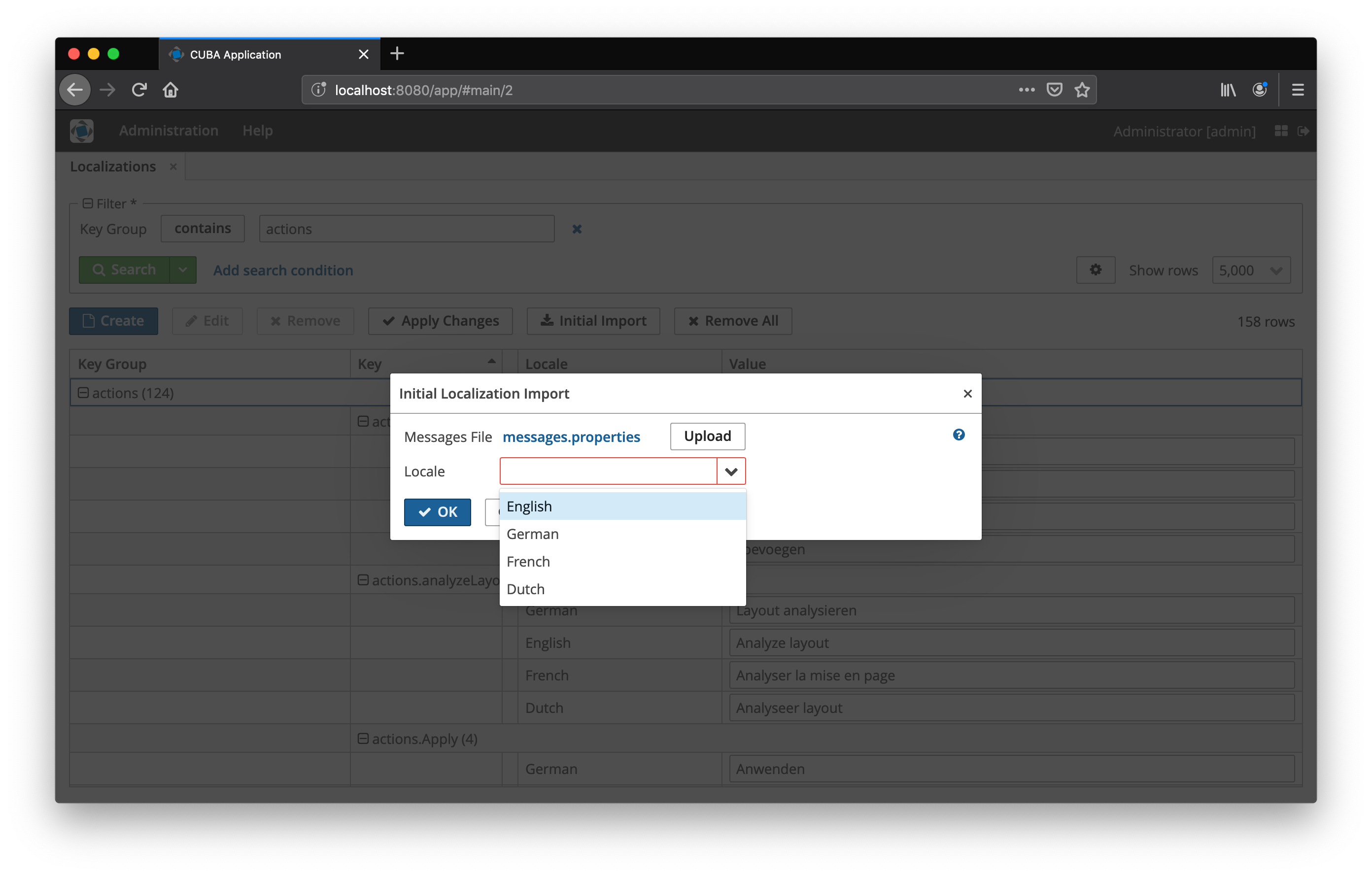The image size is (1372, 876).
Task: Click the Locale input field
Action: pos(608,471)
